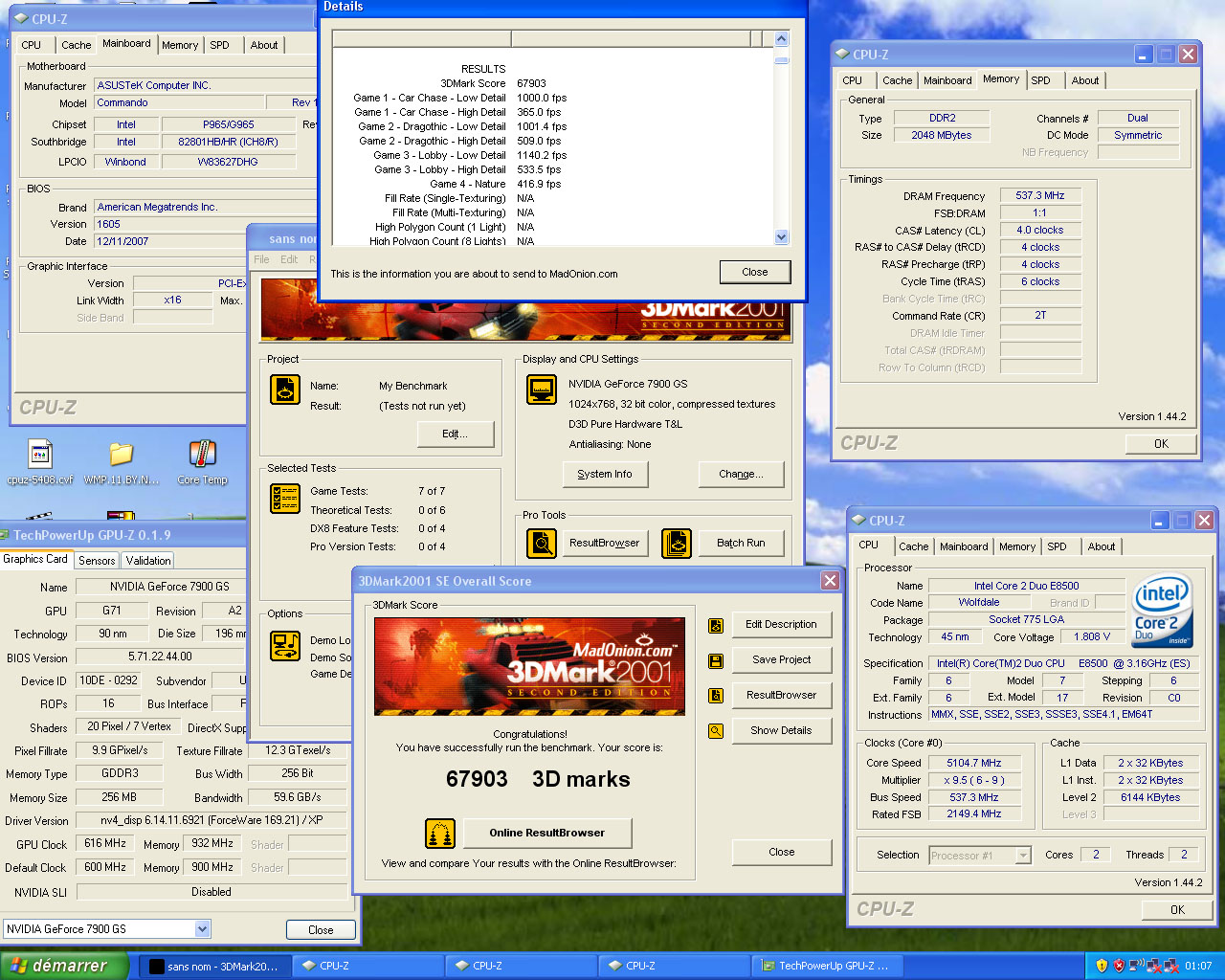Screen dimensions: 1225x980
Task: Click the red shield tray icon
Action: point(1119,966)
